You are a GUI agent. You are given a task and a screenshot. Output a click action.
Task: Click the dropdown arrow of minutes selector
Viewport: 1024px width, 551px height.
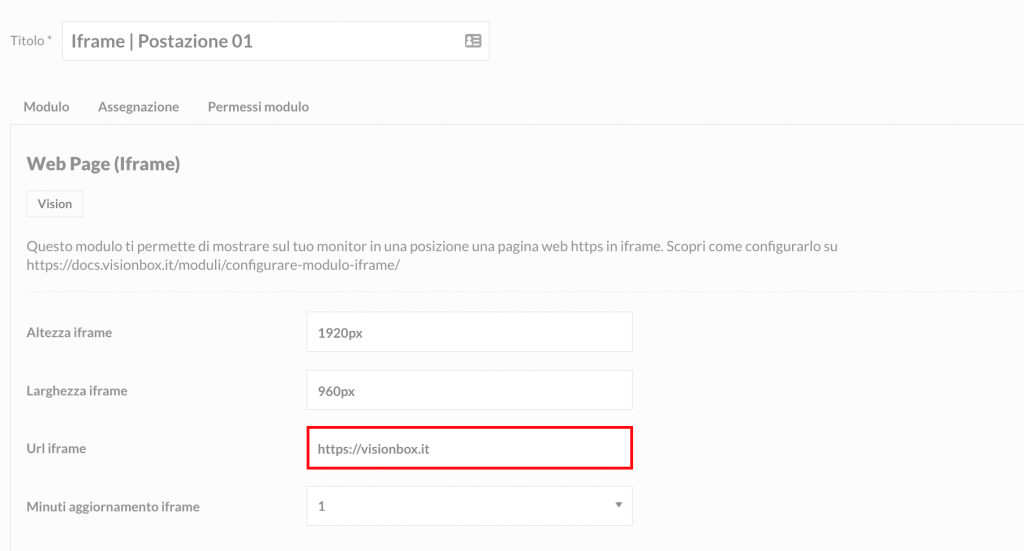pos(618,505)
